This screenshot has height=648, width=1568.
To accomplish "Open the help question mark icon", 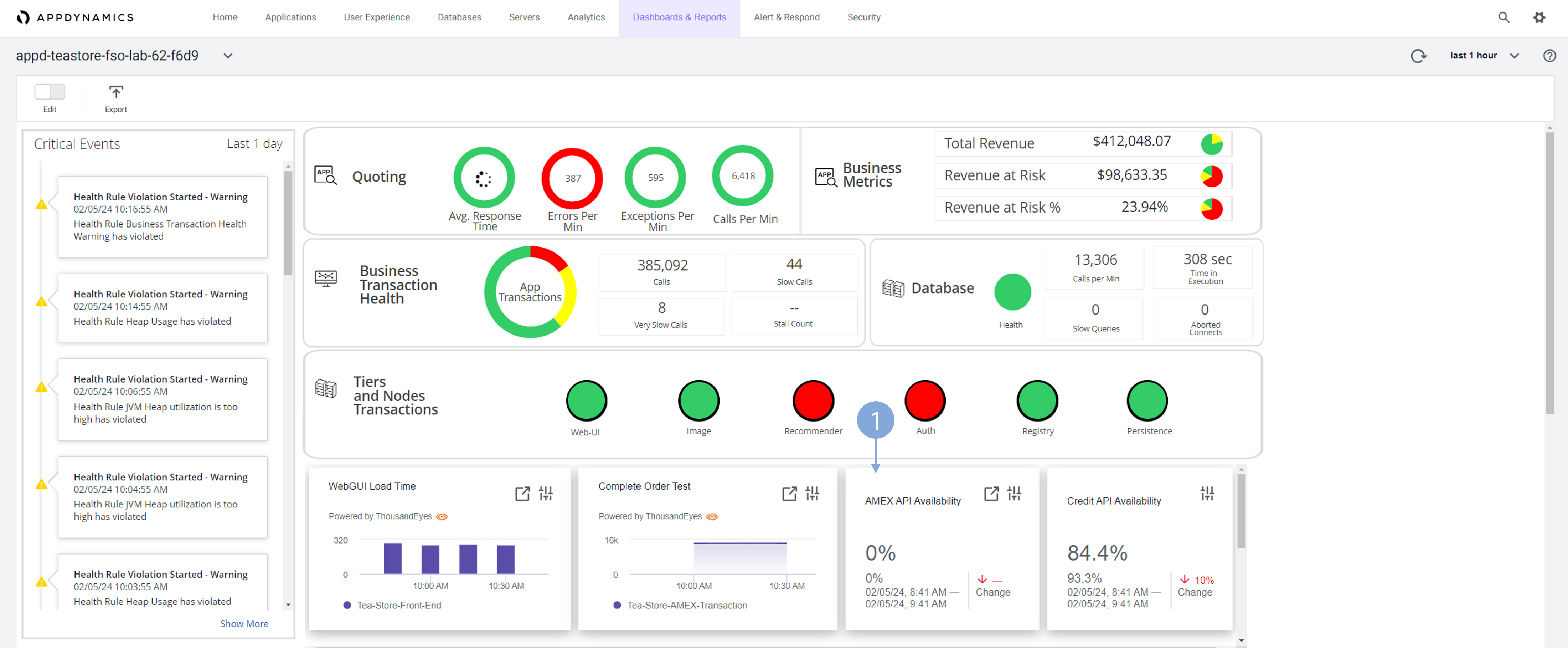I will point(1549,56).
